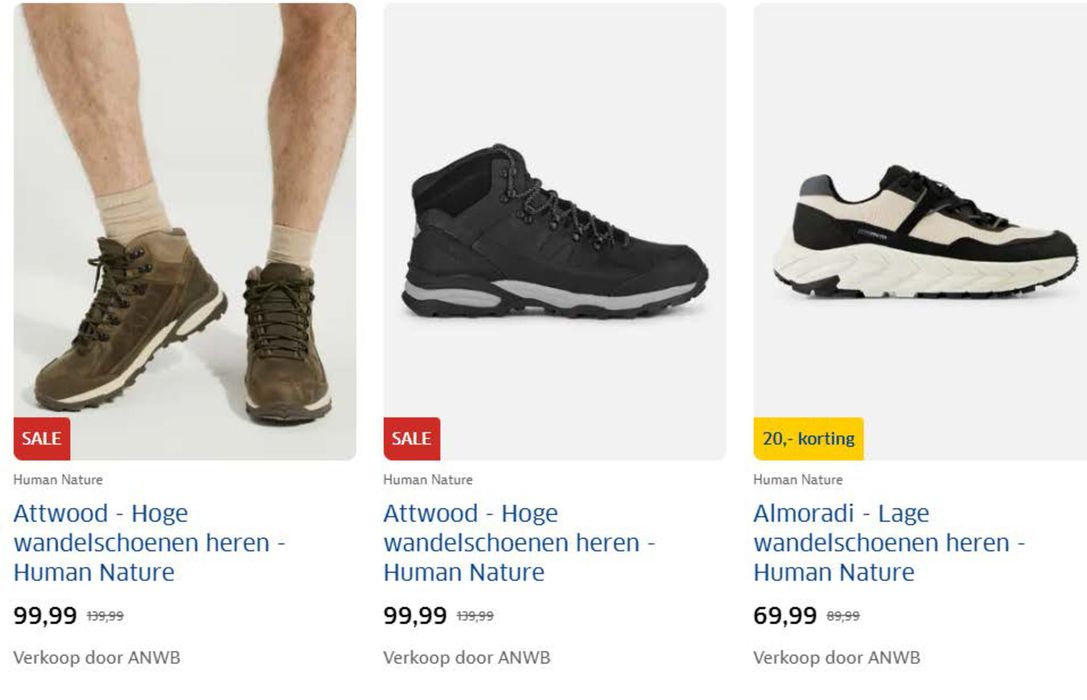The height and width of the screenshot is (700, 1087).
Task: Click the 99,99 price of black Attwood boot
Action: (415, 615)
